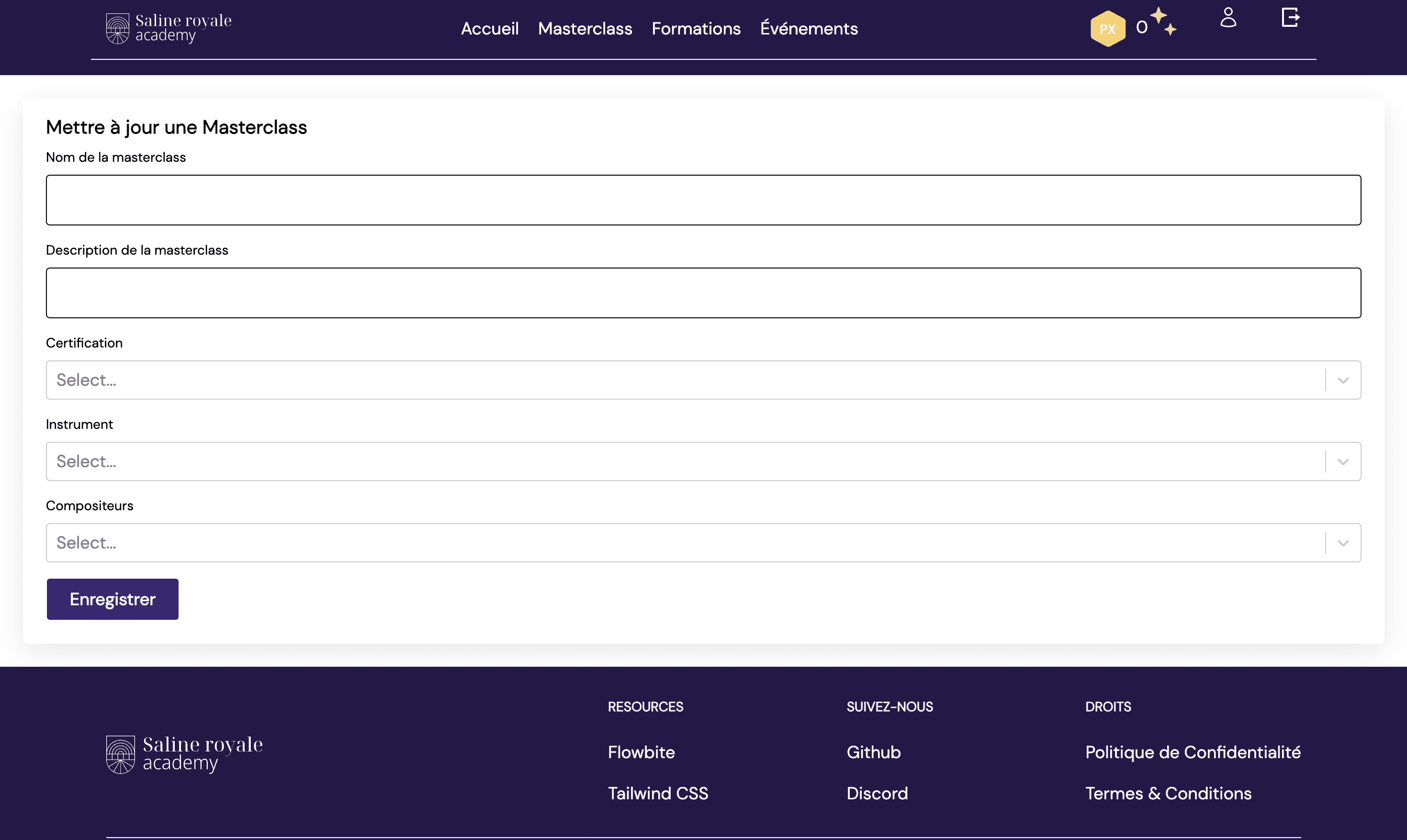Viewport: 1407px width, 840px height.
Task: Click the Description de la masterclass label
Action: [x=137, y=250]
